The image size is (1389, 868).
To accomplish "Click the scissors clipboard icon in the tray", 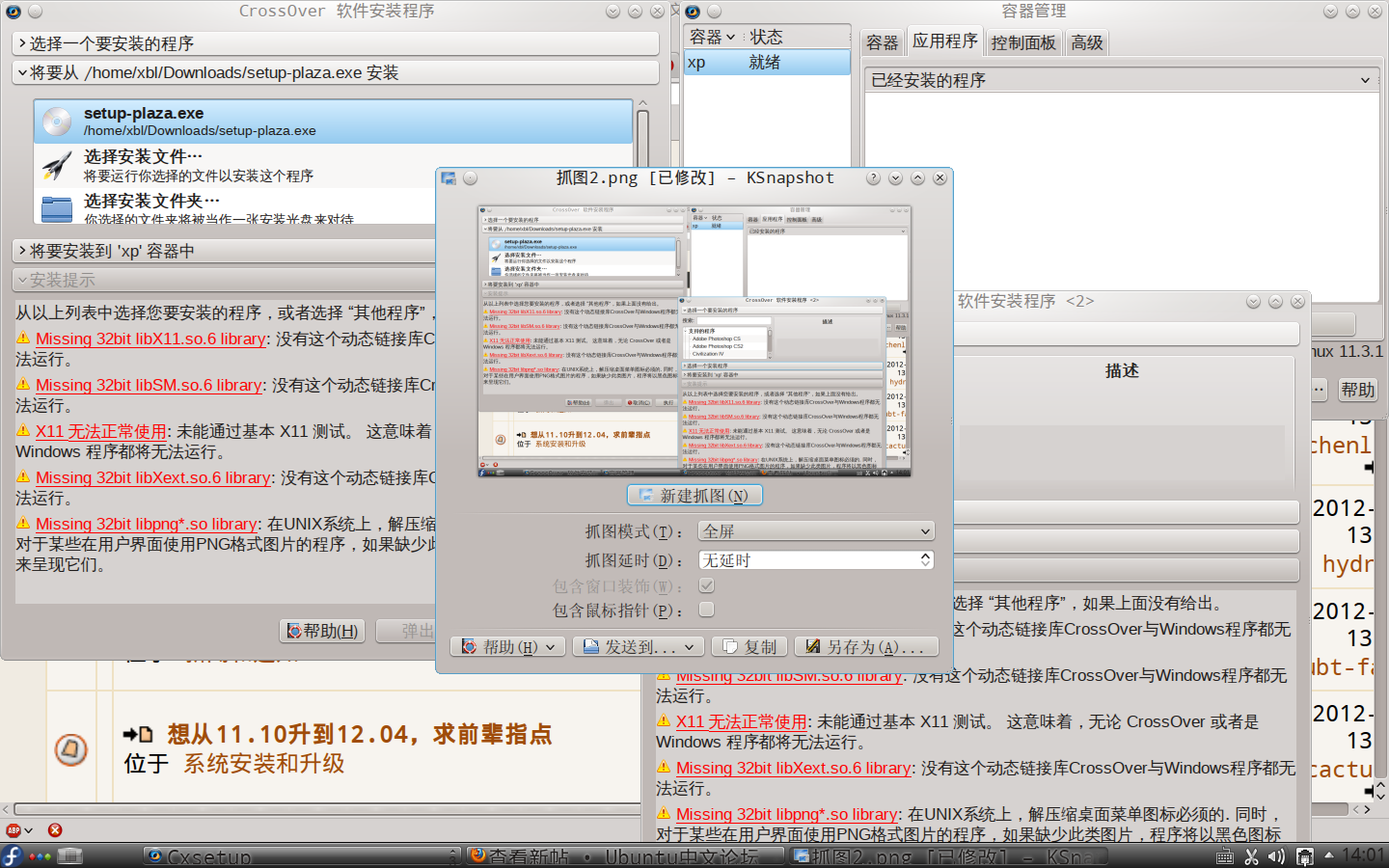I will [1251, 856].
